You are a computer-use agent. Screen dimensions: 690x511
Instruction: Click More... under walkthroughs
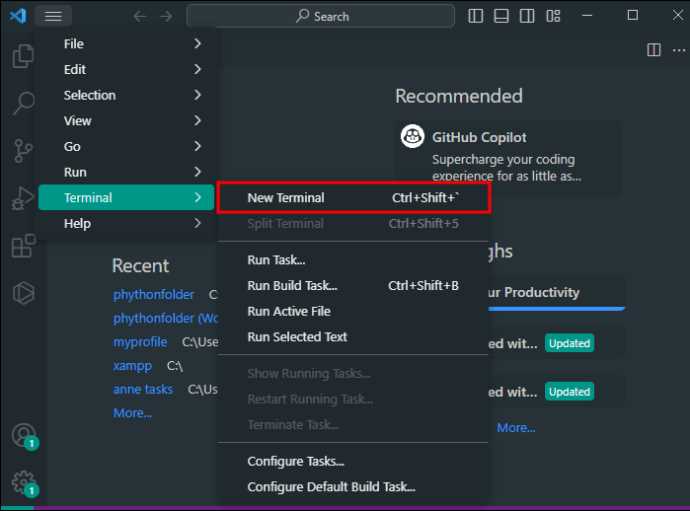click(x=516, y=428)
